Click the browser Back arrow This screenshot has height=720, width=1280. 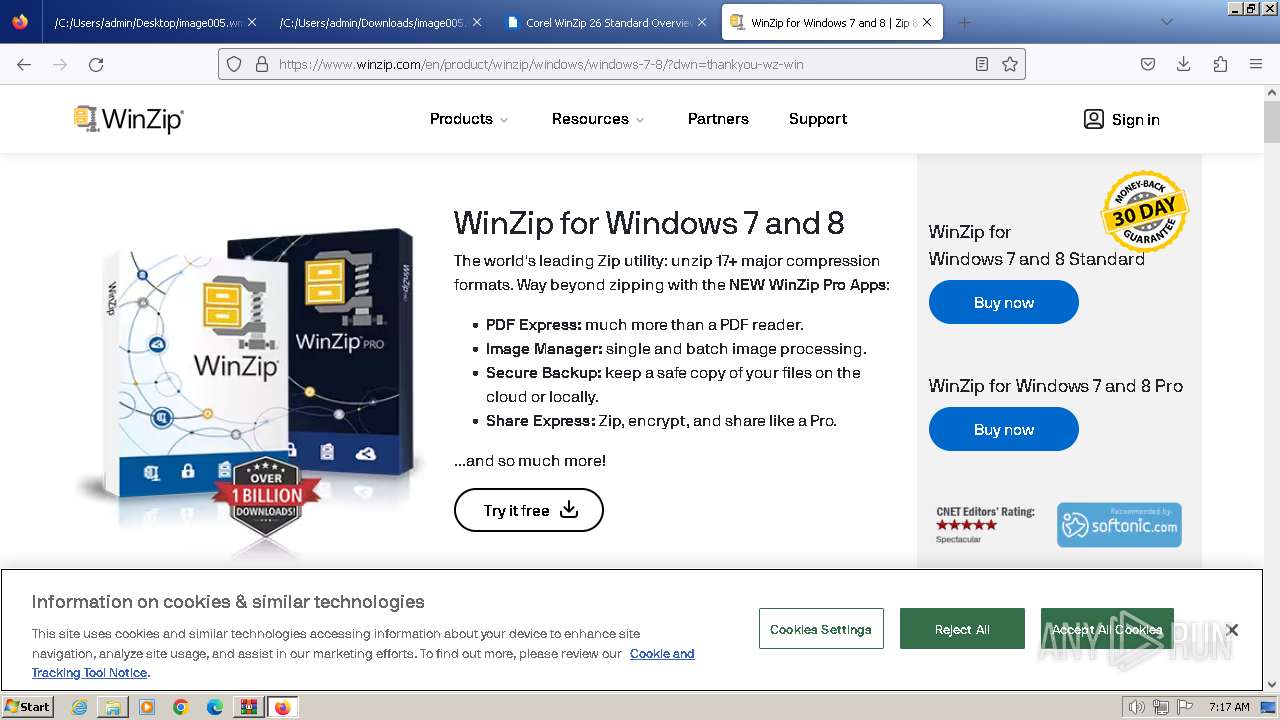coord(24,64)
